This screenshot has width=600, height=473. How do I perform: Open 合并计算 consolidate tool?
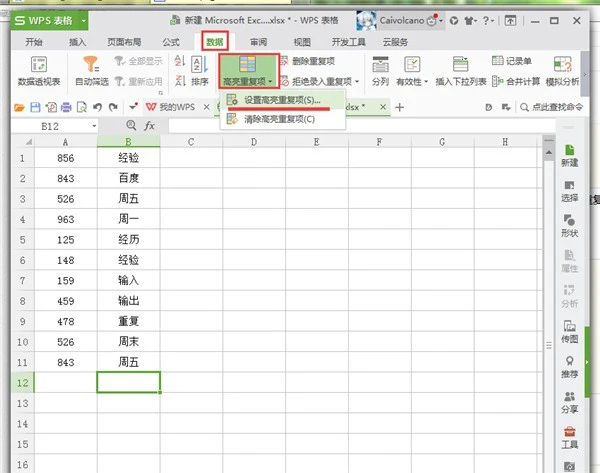pos(517,80)
